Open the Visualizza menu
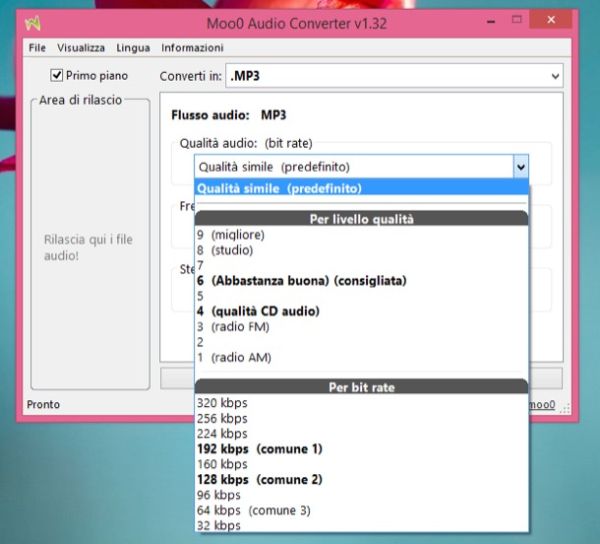Viewport: 600px width, 544px height. [x=81, y=48]
